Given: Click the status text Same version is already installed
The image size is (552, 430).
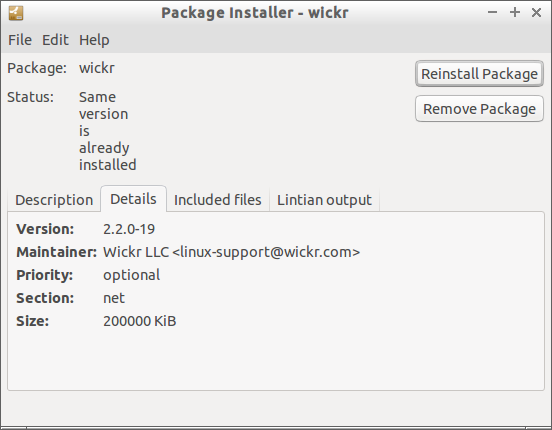Looking at the screenshot, I should tap(107, 131).
